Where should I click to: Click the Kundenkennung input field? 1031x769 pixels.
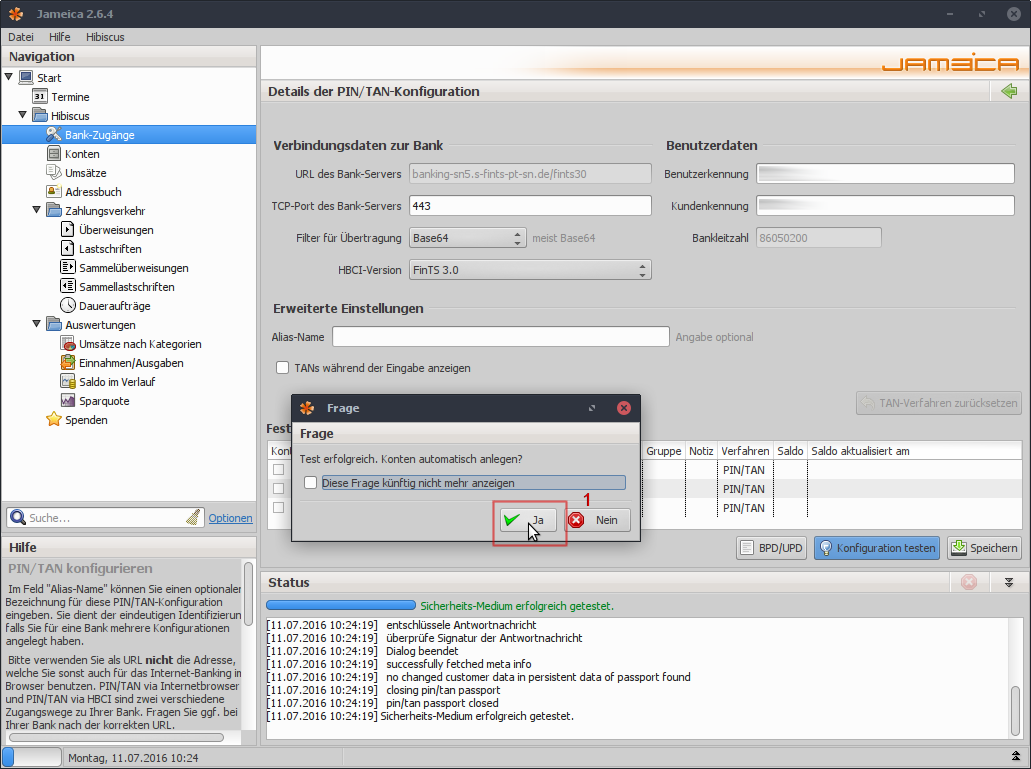click(x=885, y=206)
